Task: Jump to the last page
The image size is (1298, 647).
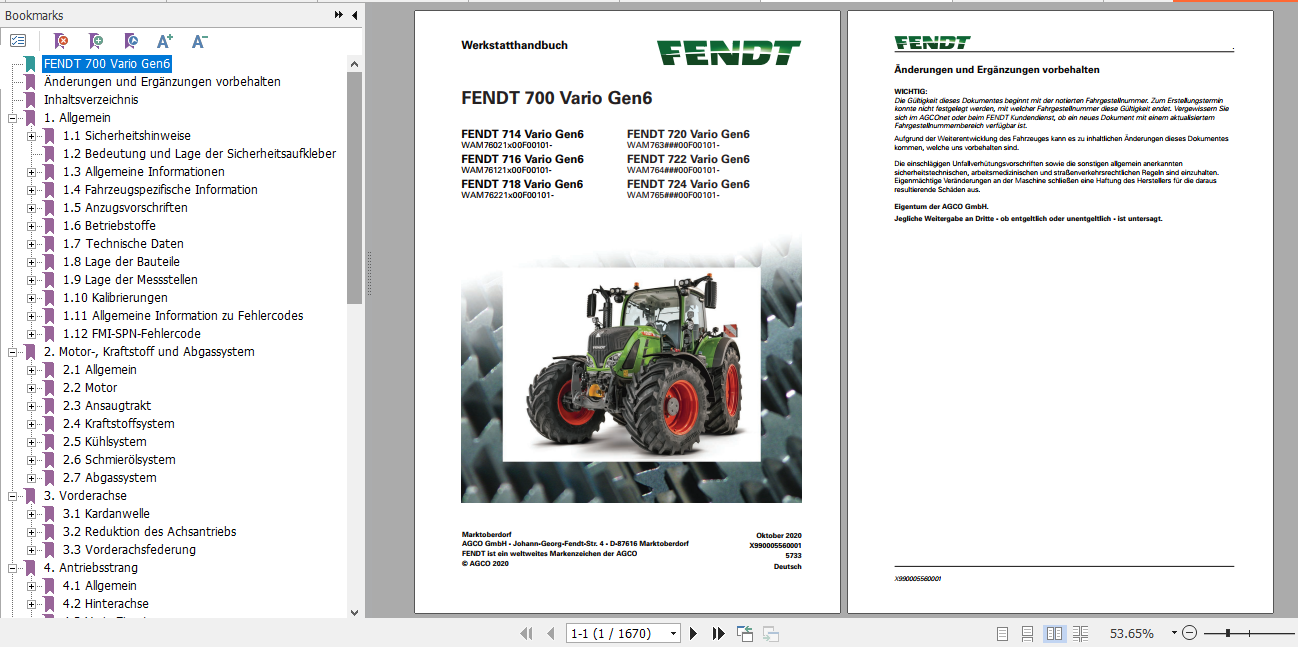Action: coord(718,633)
